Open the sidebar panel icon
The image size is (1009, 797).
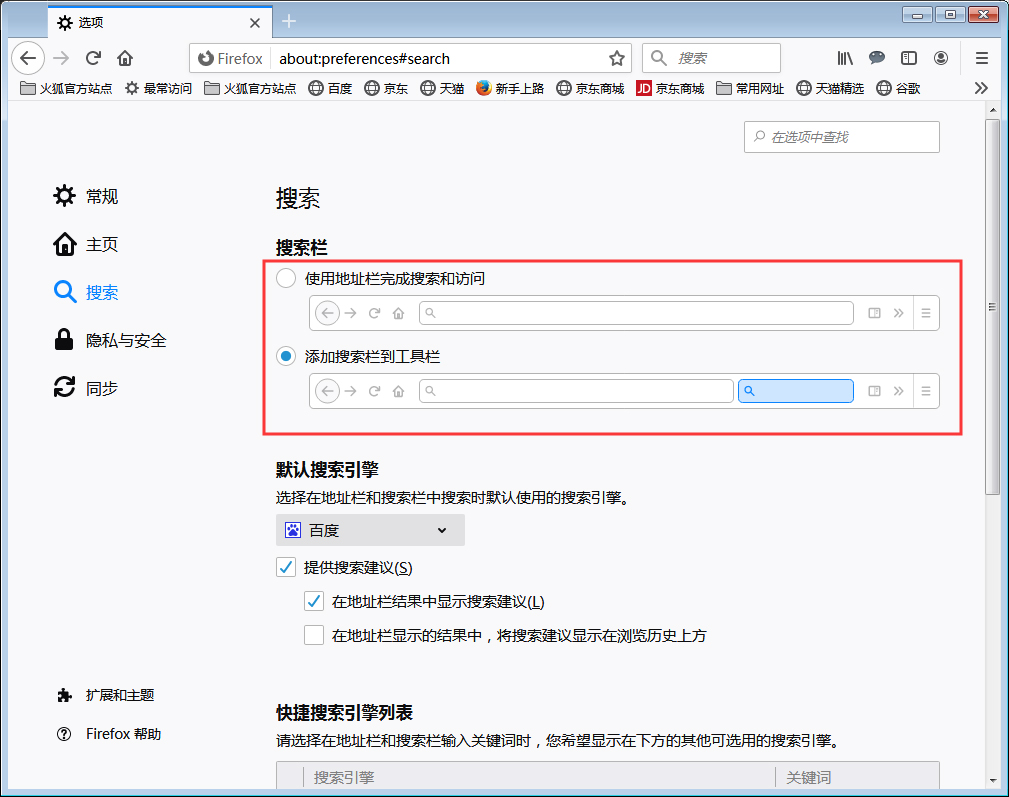[909, 58]
